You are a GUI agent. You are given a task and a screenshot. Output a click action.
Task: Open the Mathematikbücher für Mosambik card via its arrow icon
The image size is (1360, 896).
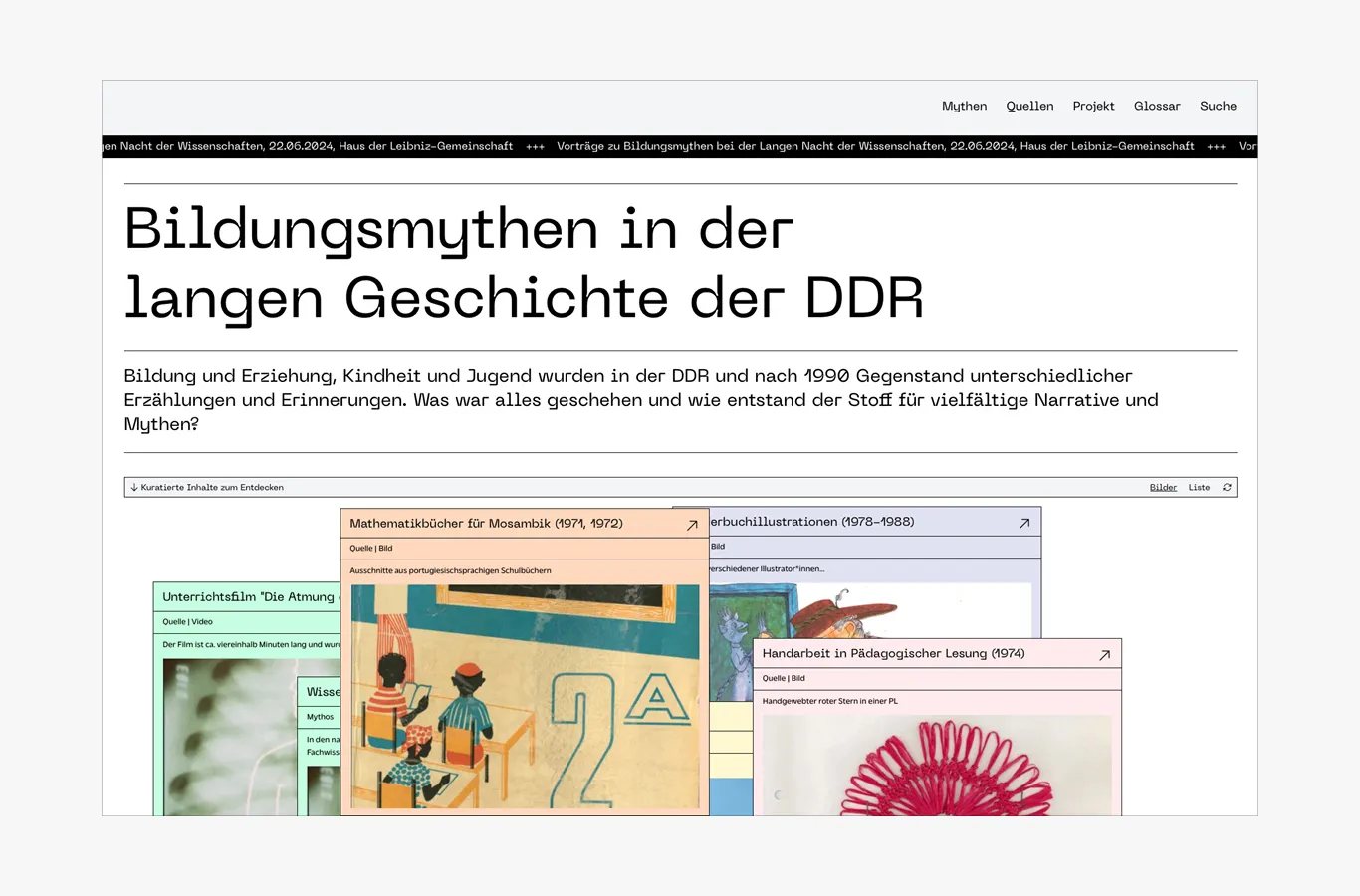(691, 524)
